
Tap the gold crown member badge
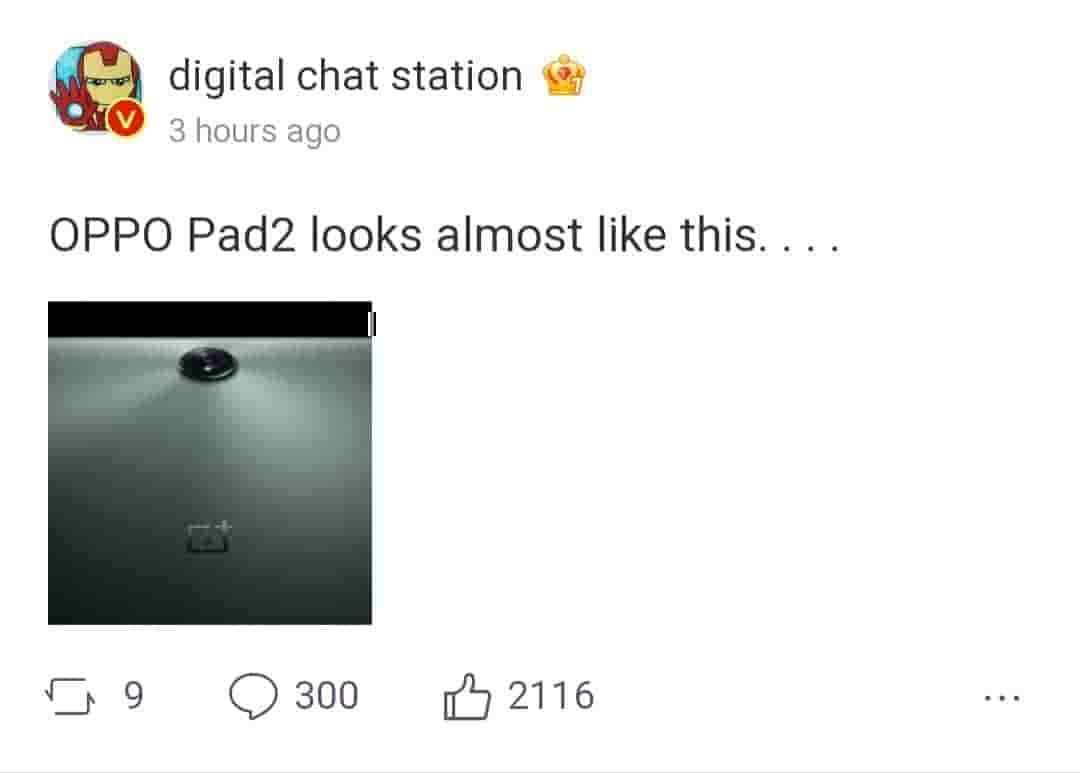pos(563,75)
